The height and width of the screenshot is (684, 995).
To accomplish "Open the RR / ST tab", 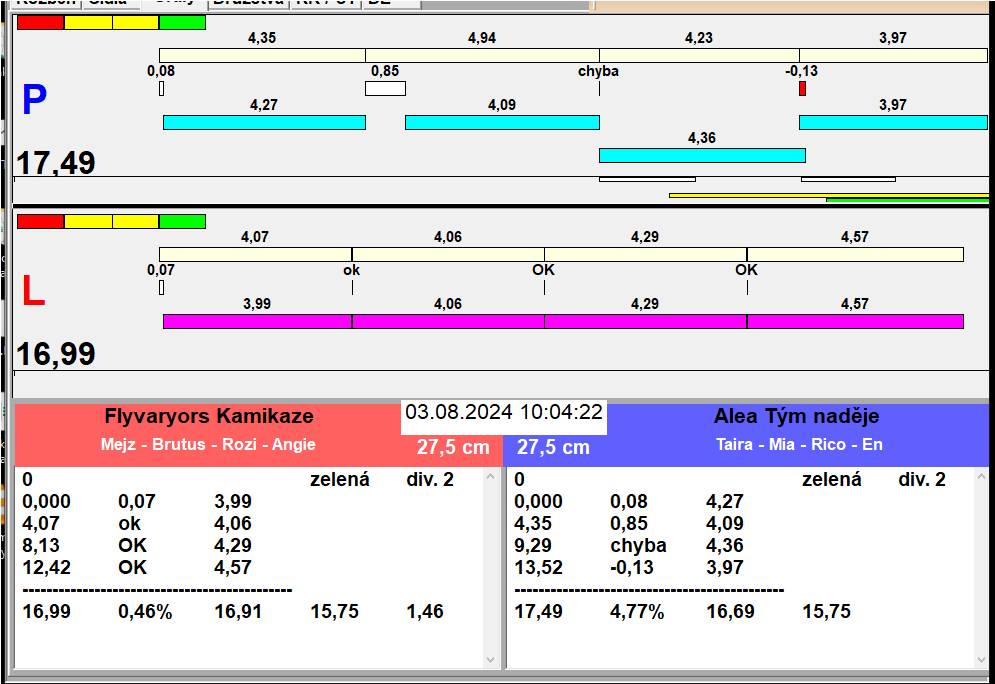I will [325, 3].
